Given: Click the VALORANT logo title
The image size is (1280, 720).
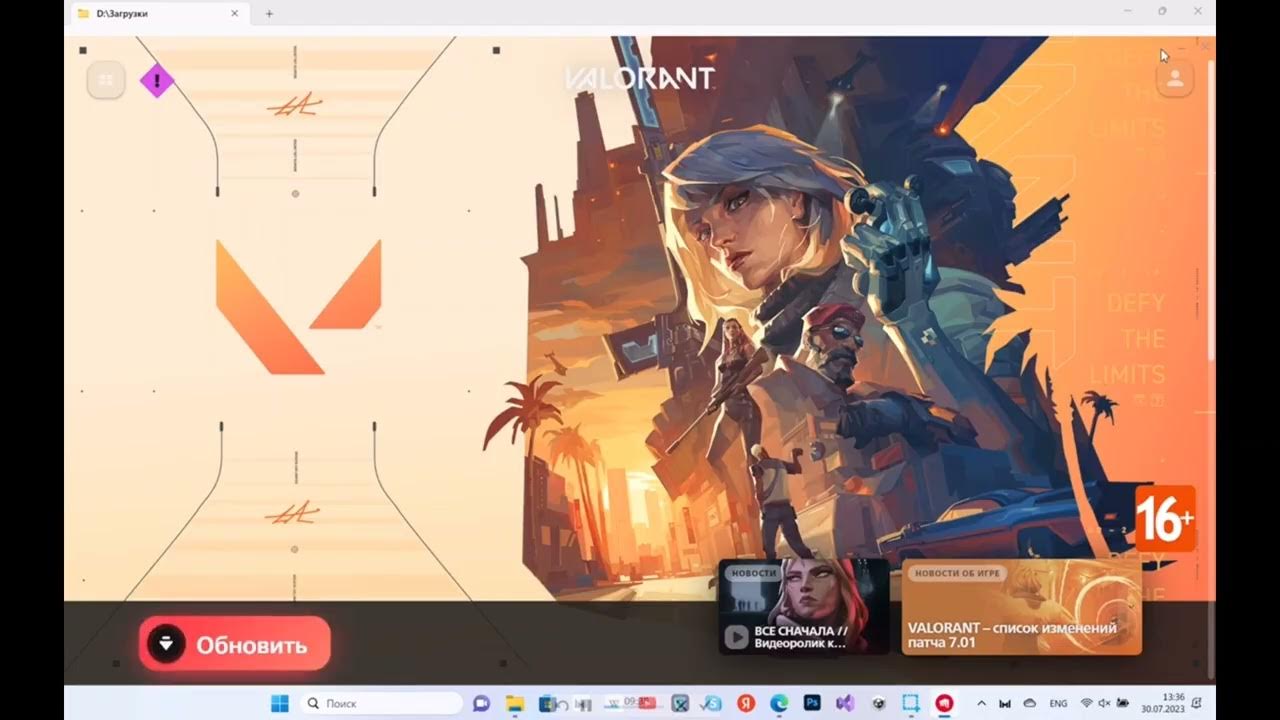Looking at the screenshot, I should 640,79.
